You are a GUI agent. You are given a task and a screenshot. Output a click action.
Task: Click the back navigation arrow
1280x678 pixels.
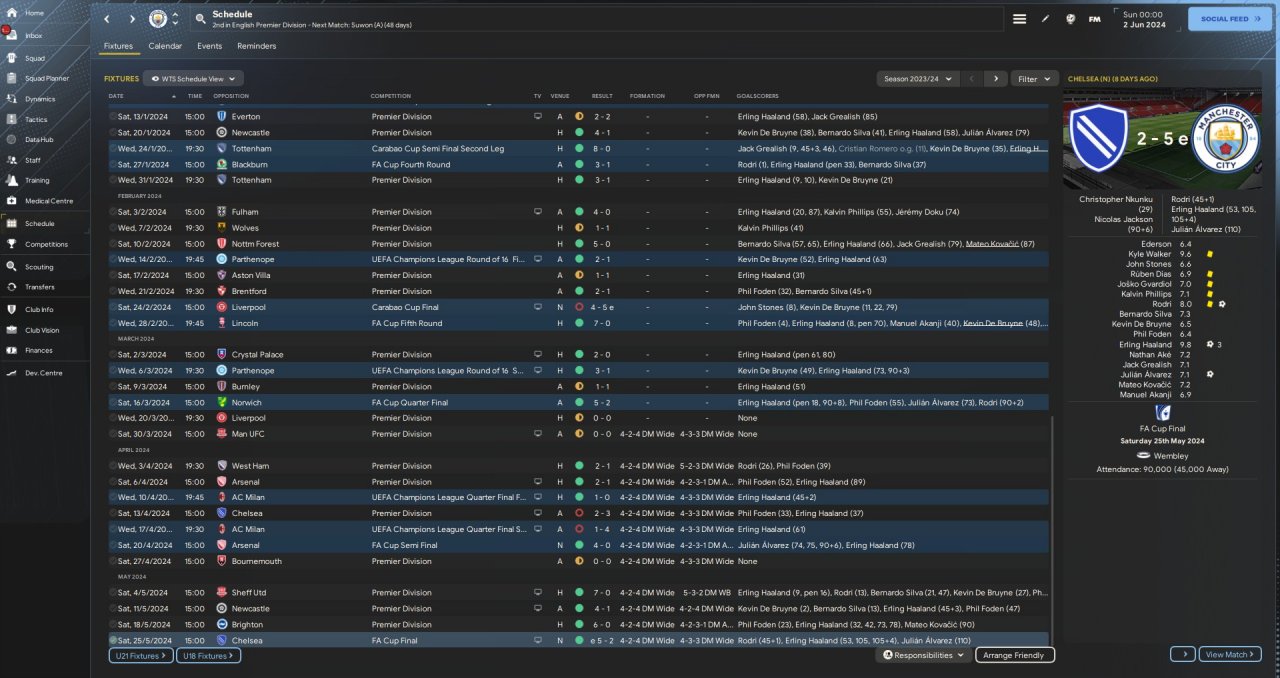(x=107, y=19)
